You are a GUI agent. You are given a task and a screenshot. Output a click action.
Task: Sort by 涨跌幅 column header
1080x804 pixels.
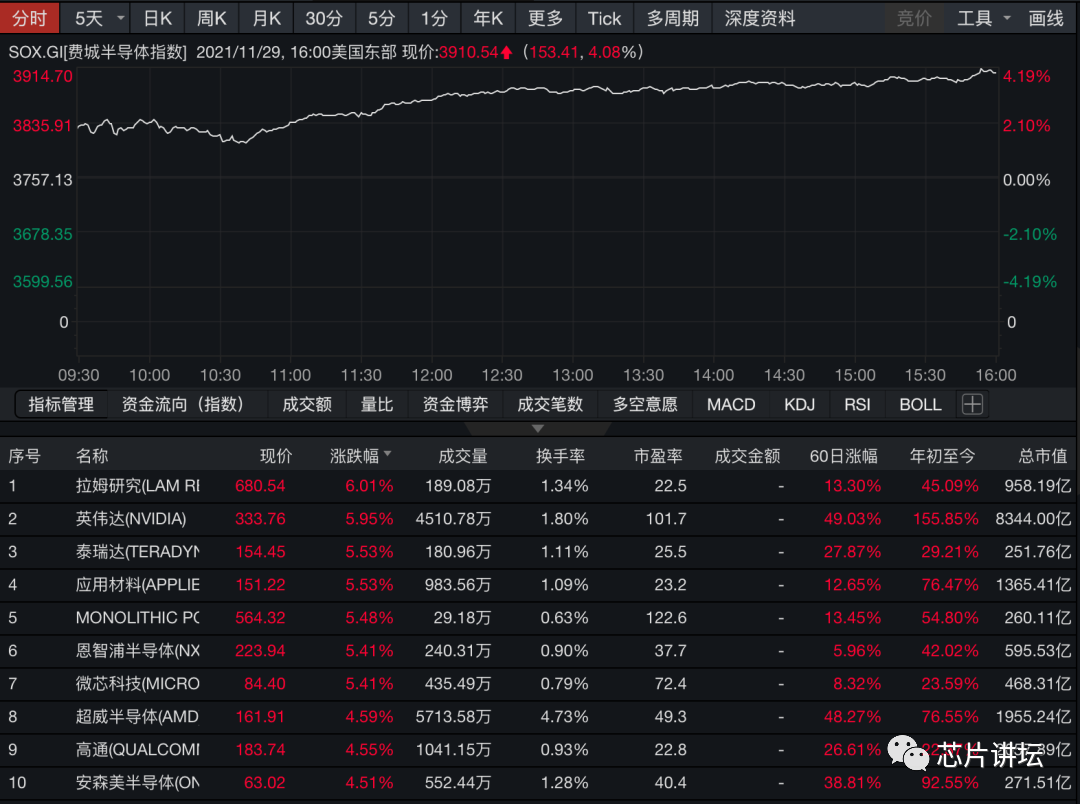pyautogui.click(x=360, y=455)
